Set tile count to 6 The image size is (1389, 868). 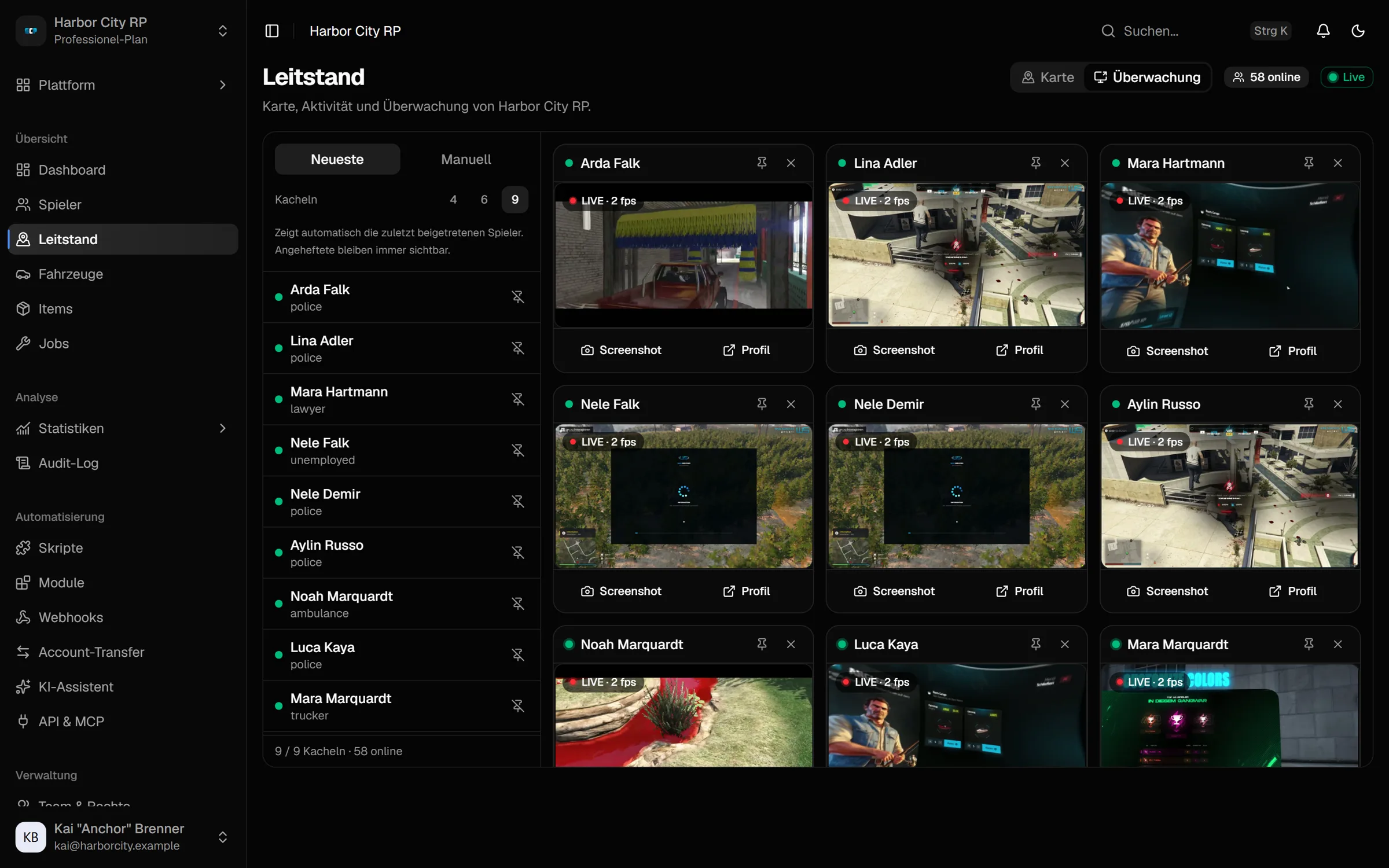click(x=484, y=200)
